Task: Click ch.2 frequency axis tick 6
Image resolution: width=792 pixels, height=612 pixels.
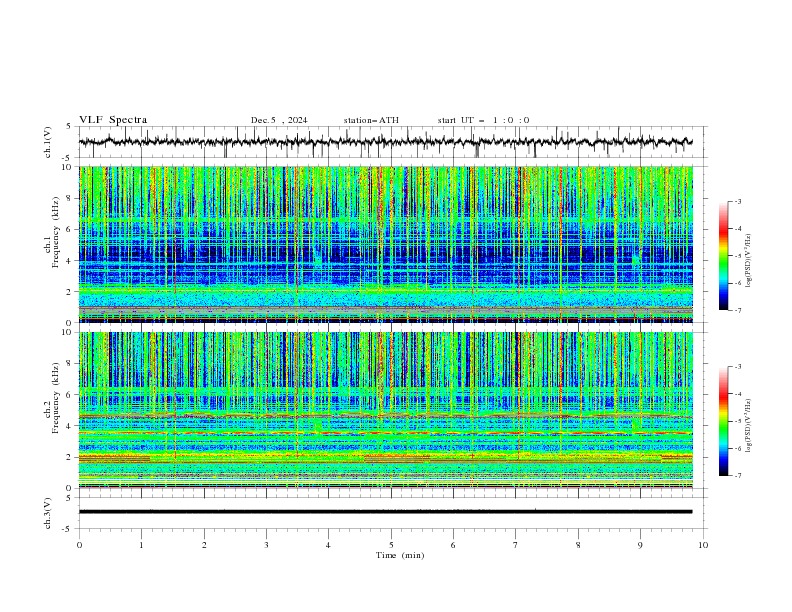Action: click(x=70, y=395)
